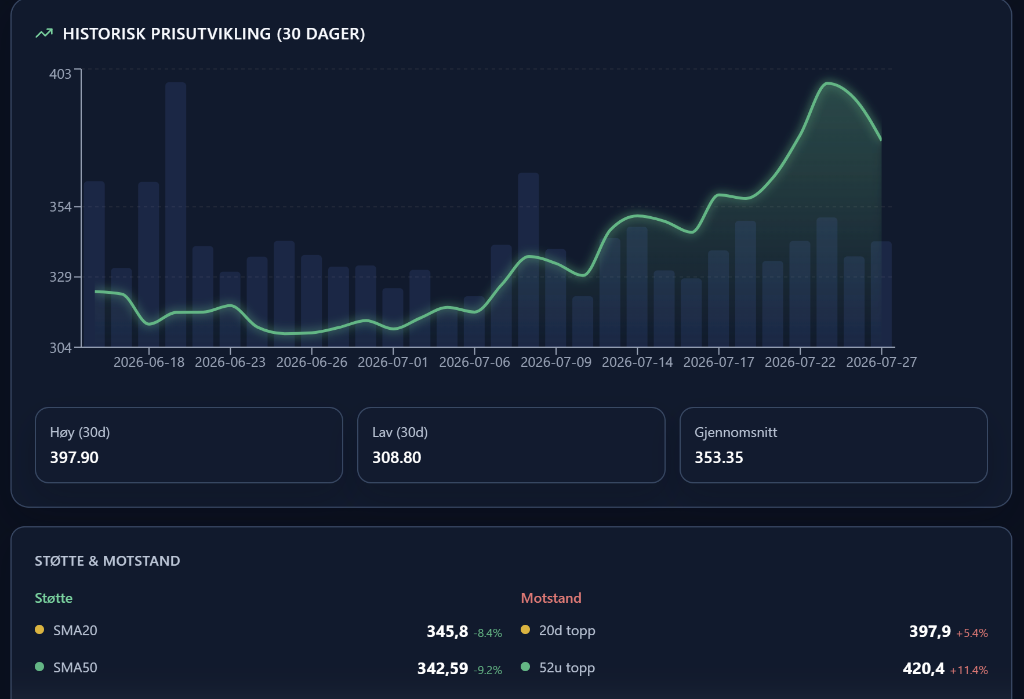Click the +5.4% change figure
1024x699 pixels.
(x=972, y=633)
